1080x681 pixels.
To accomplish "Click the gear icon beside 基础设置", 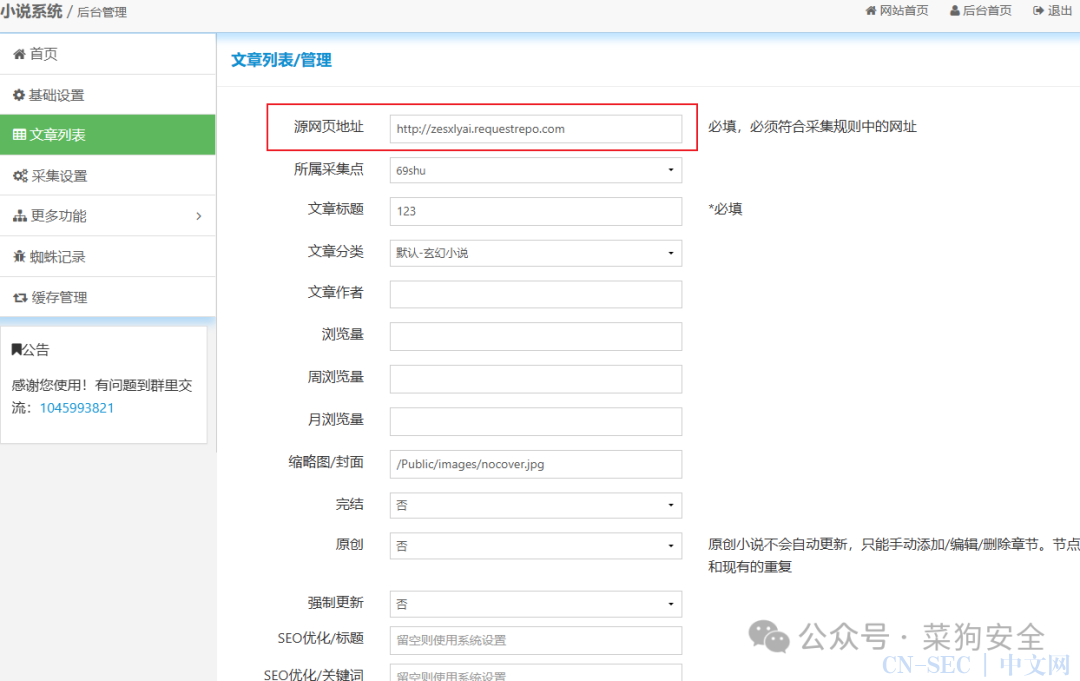I will click(x=19, y=95).
